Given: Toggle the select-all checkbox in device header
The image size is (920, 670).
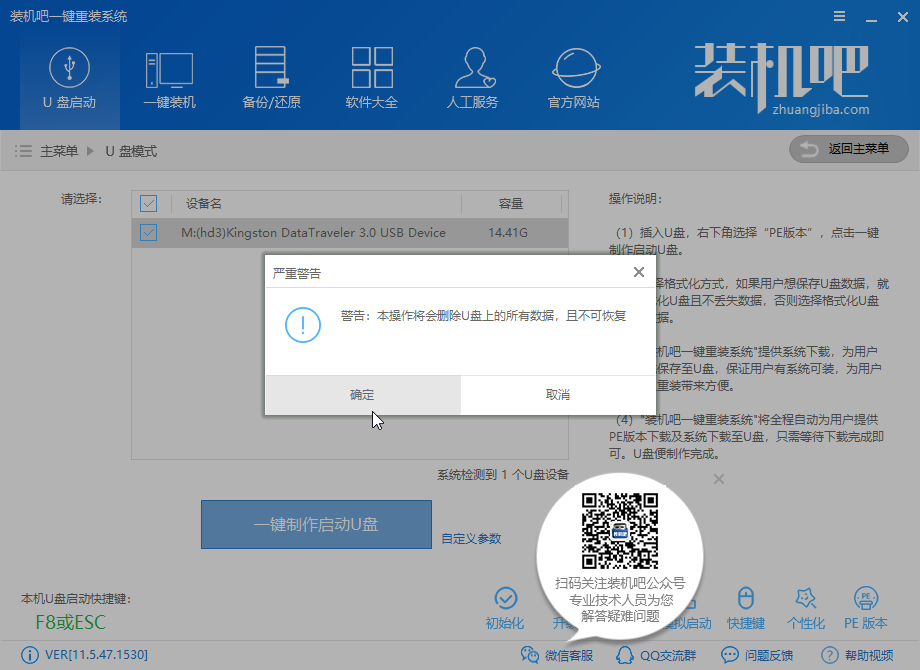Looking at the screenshot, I should point(149,204).
